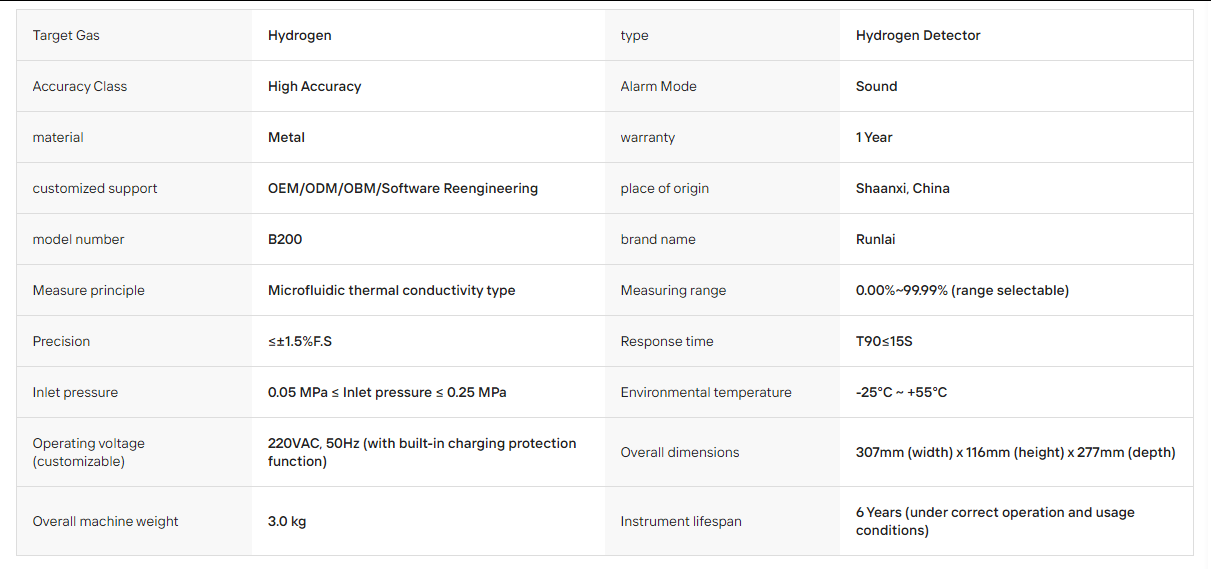
Task: Select 'Microfluidic thermal conductivity type' value
Action: click(392, 290)
